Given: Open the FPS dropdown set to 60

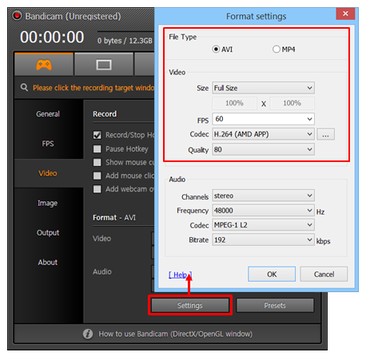Looking at the screenshot, I should pyautogui.click(x=263, y=119).
